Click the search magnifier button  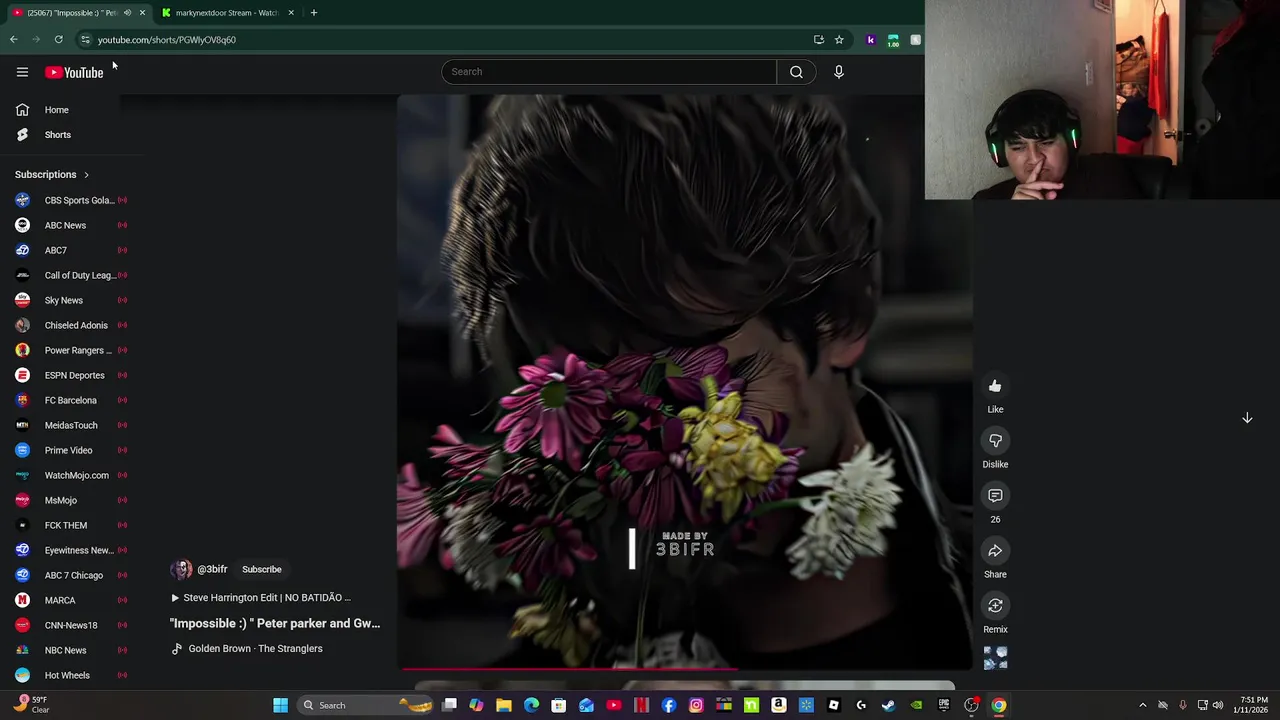(x=796, y=72)
